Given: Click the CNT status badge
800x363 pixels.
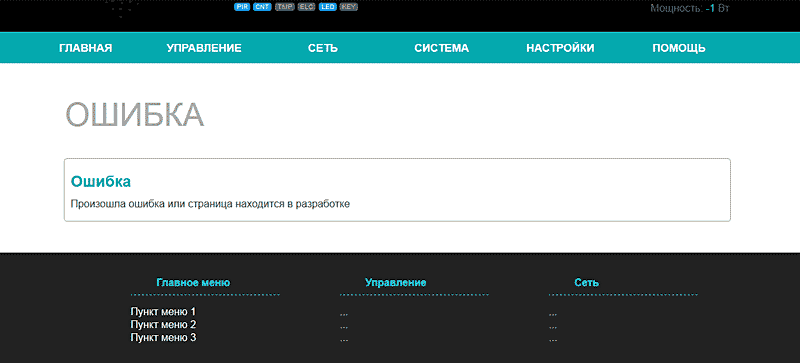Looking at the screenshot, I should pos(262,7).
